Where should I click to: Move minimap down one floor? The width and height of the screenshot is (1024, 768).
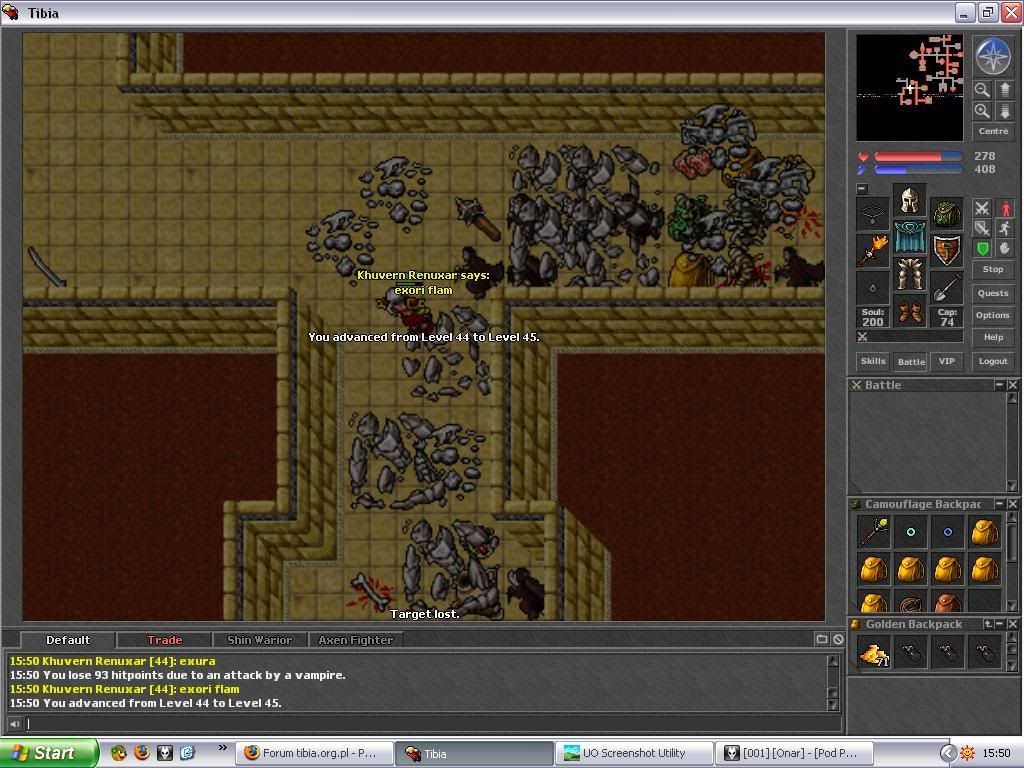pos(1004,111)
